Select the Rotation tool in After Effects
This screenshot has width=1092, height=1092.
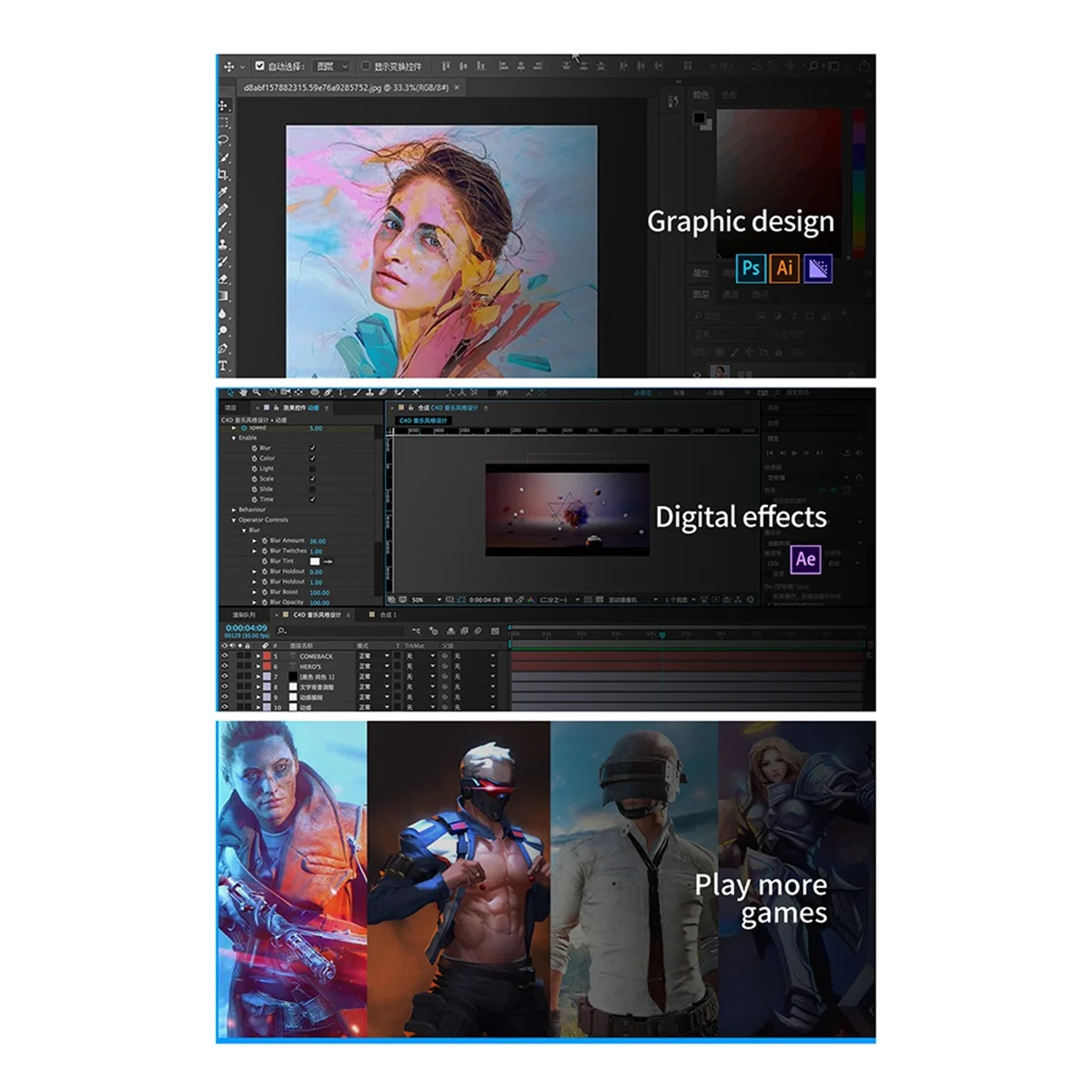tap(273, 392)
